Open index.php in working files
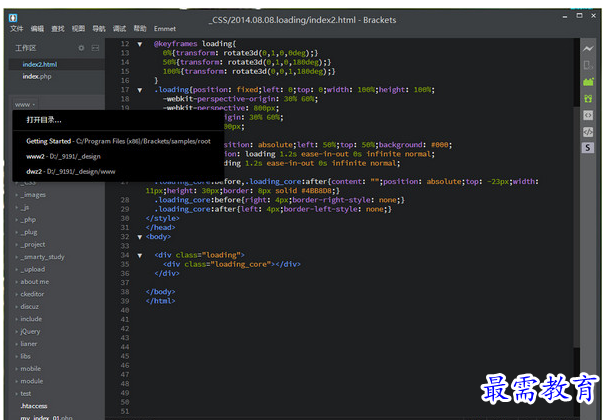 [37, 76]
